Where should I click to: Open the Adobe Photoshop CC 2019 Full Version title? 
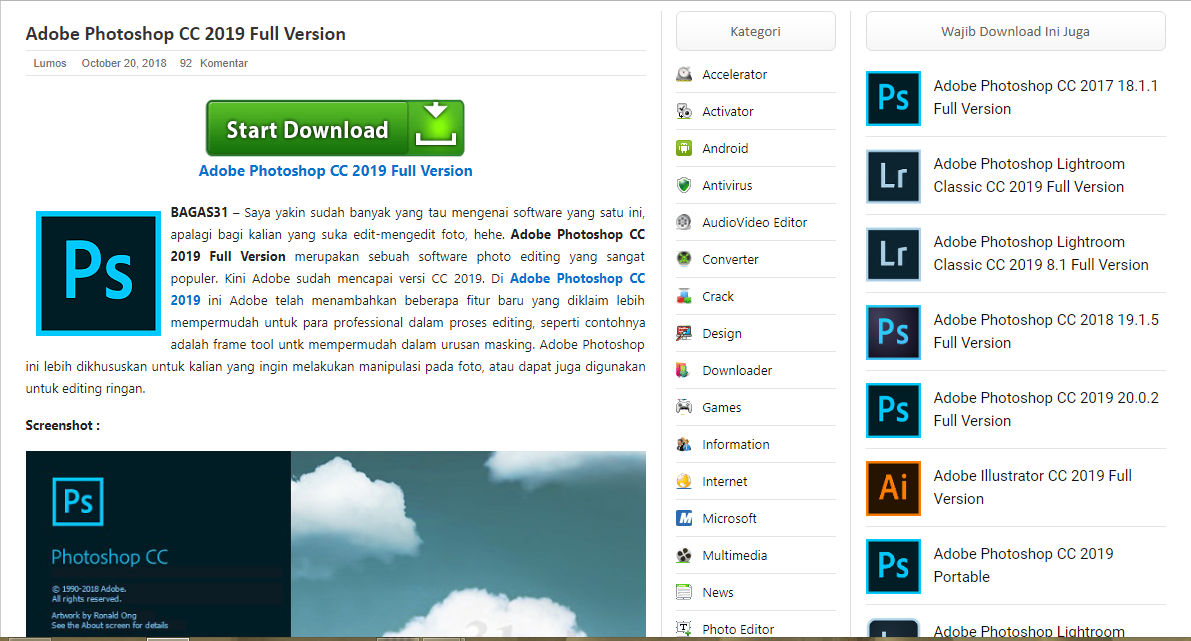tap(185, 34)
